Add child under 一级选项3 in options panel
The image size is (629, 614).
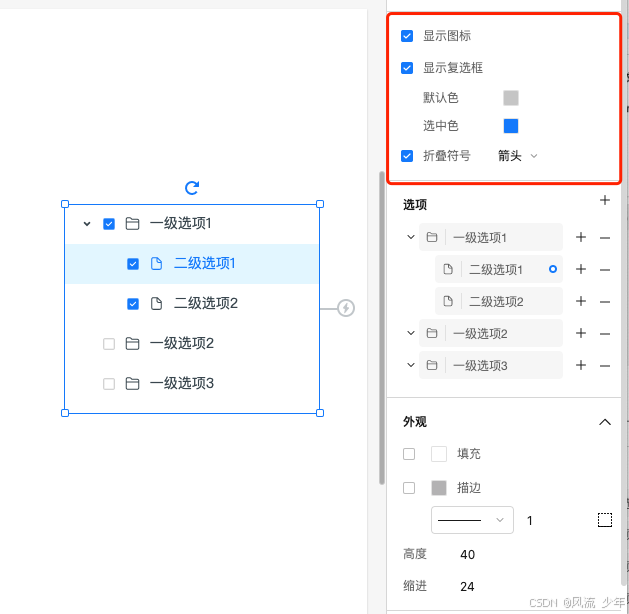[581, 365]
